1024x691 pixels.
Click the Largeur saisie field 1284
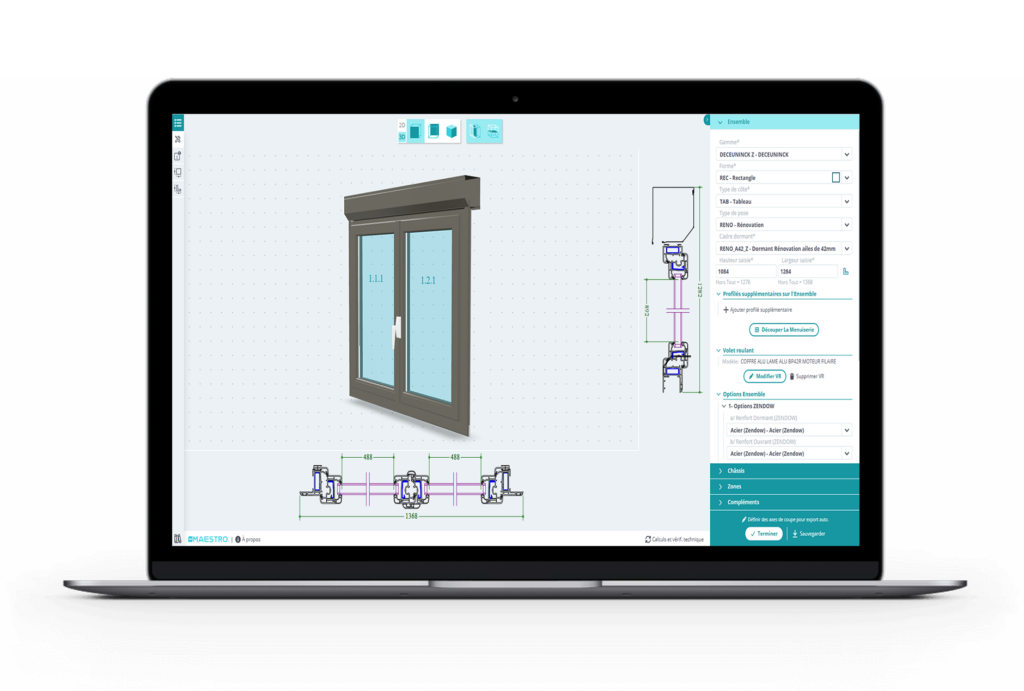pos(807,272)
